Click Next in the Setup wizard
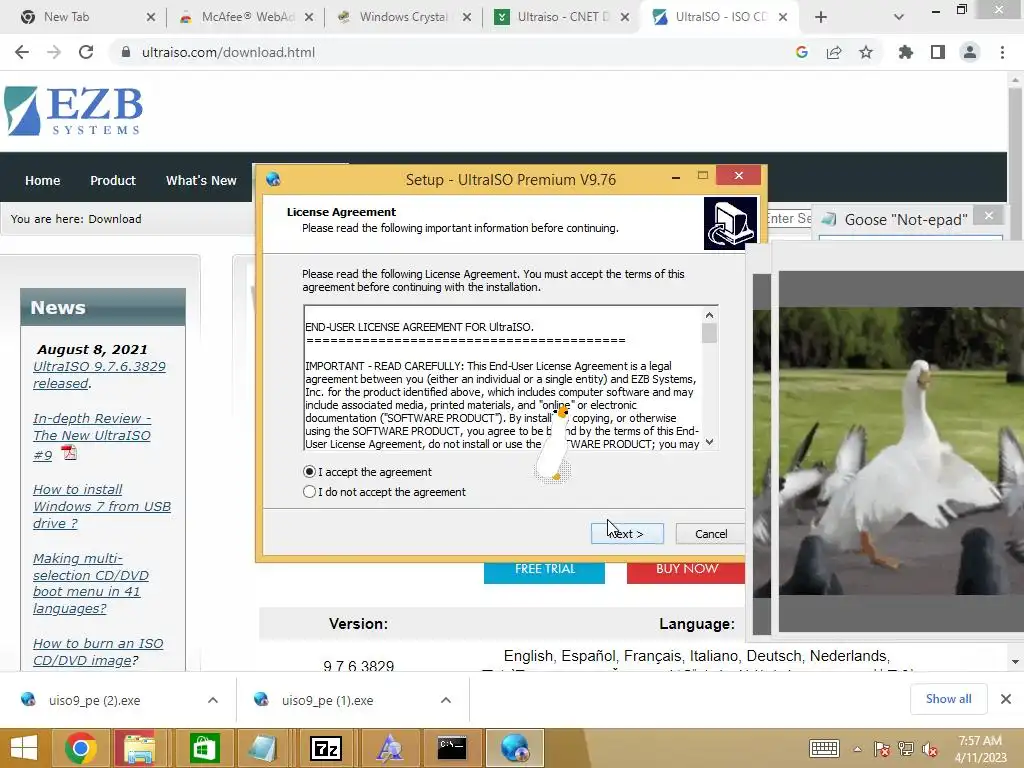This screenshot has width=1024, height=768. (627, 534)
